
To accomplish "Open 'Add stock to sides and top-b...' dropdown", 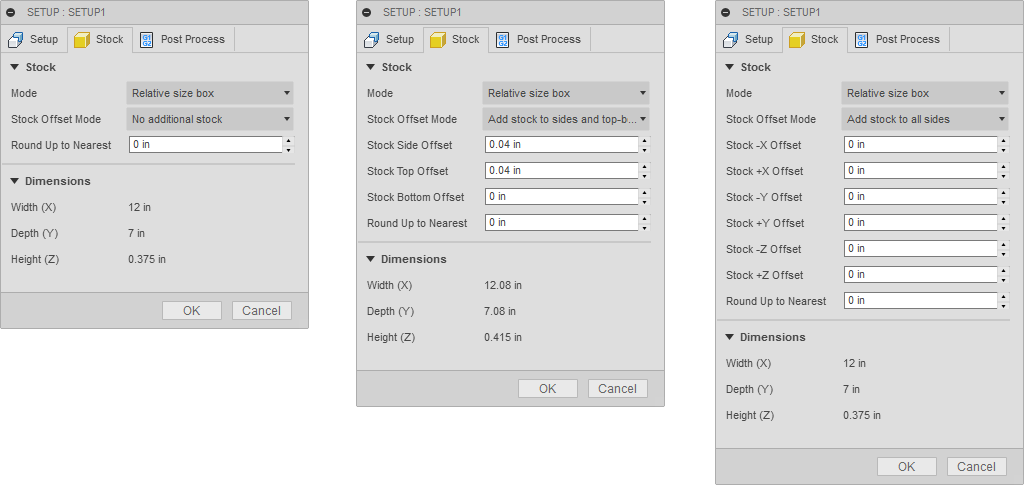I will tap(566, 119).
